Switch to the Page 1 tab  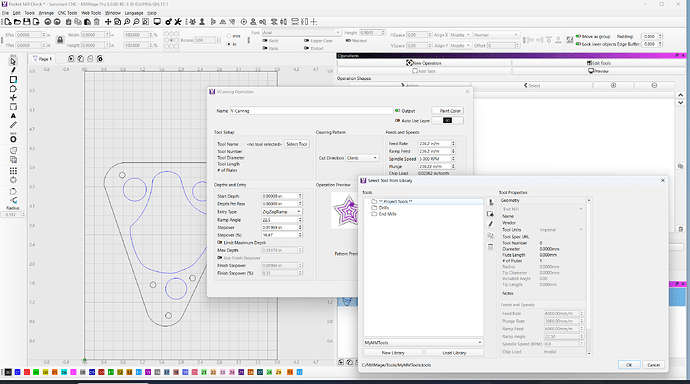pos(43,59)
